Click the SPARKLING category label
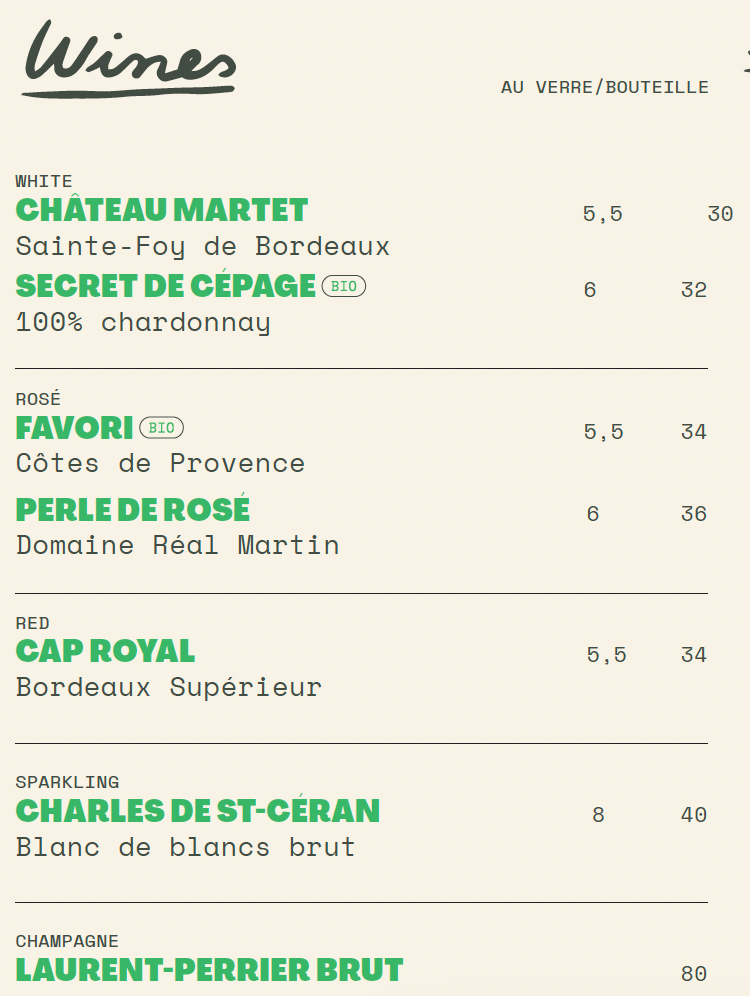The image size is (750, 996). pyautogui.click(x=67, y=782)
